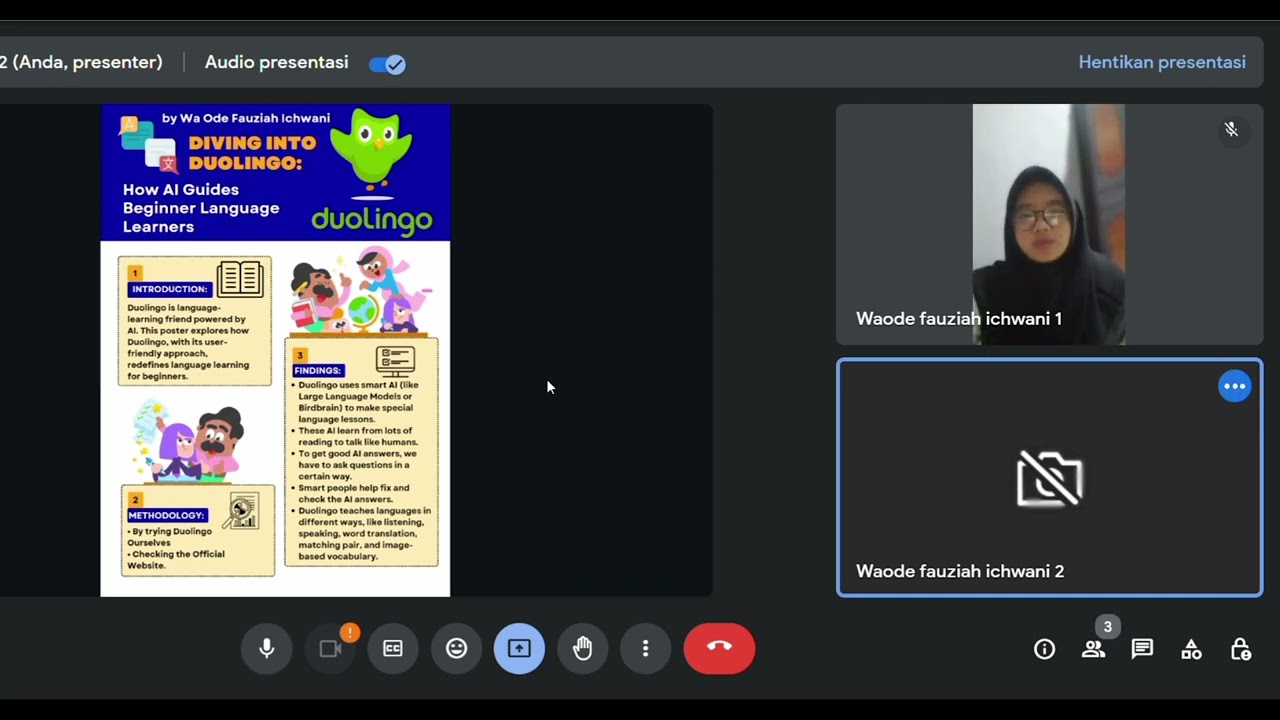This screenshot has width=1280, height=720.
Task: Click the present screen button
Action: [x=519, y=649]
